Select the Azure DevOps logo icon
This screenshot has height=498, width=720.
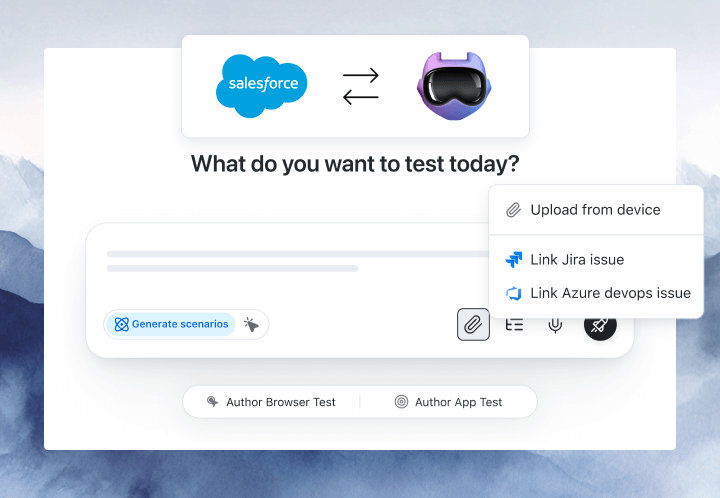tap(514, 293)
